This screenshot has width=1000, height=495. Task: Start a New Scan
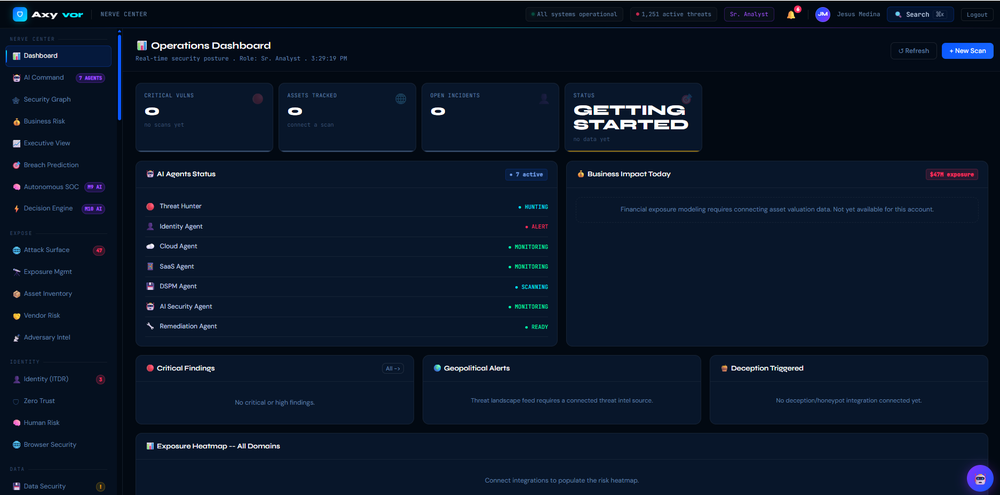click(967, 51)
